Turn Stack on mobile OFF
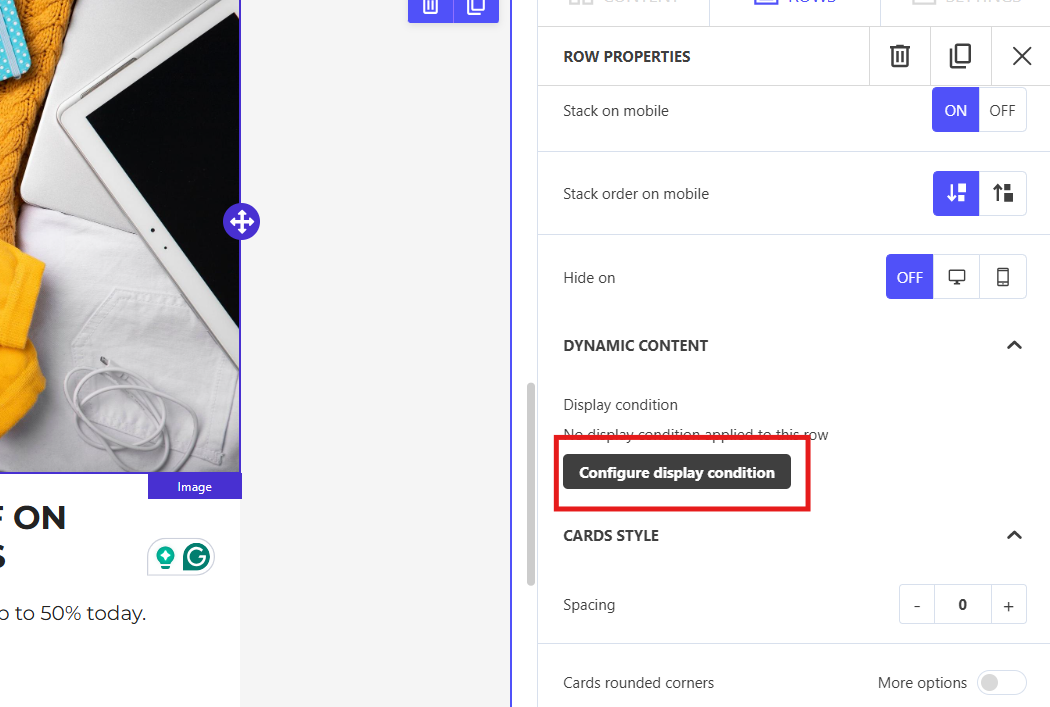Image resolution: width=1050 pixels, height=707 pixels. [x=1002, y=110]
